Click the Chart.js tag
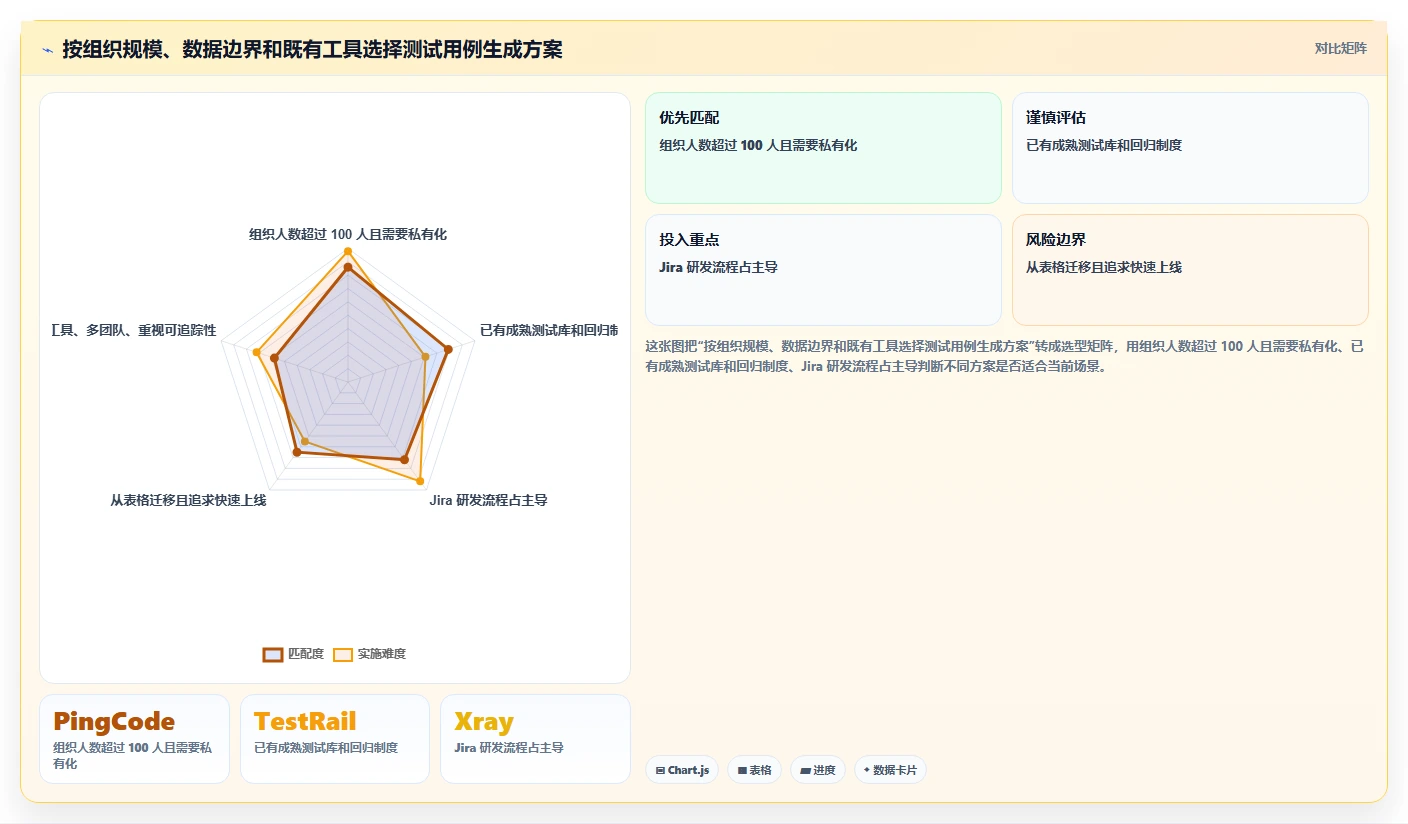The width and height of the screenshot is (1408, 824). (x=682, y=770)
